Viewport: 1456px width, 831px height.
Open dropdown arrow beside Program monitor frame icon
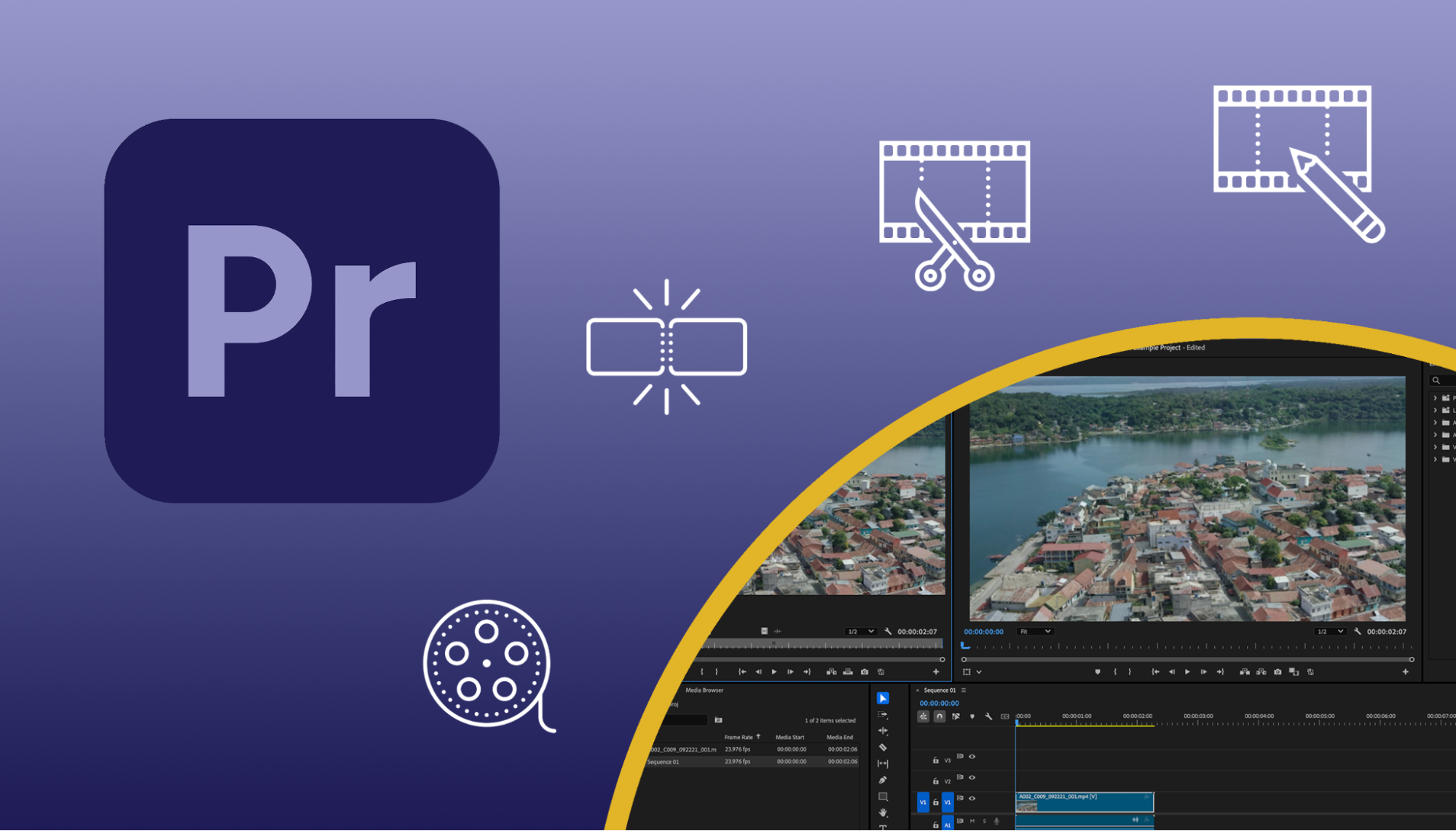(979, 672)
